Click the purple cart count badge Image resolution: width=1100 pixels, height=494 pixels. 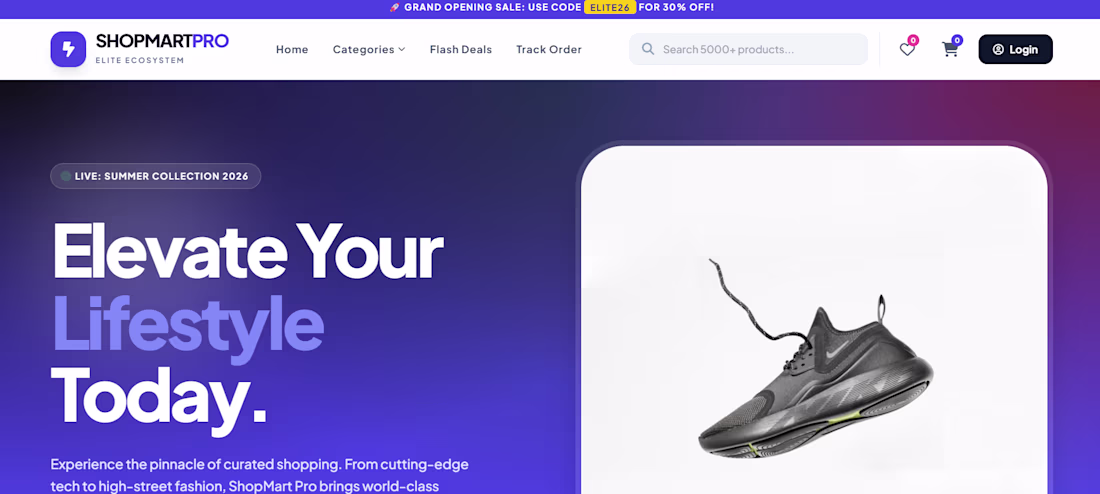tap(957, 40)
